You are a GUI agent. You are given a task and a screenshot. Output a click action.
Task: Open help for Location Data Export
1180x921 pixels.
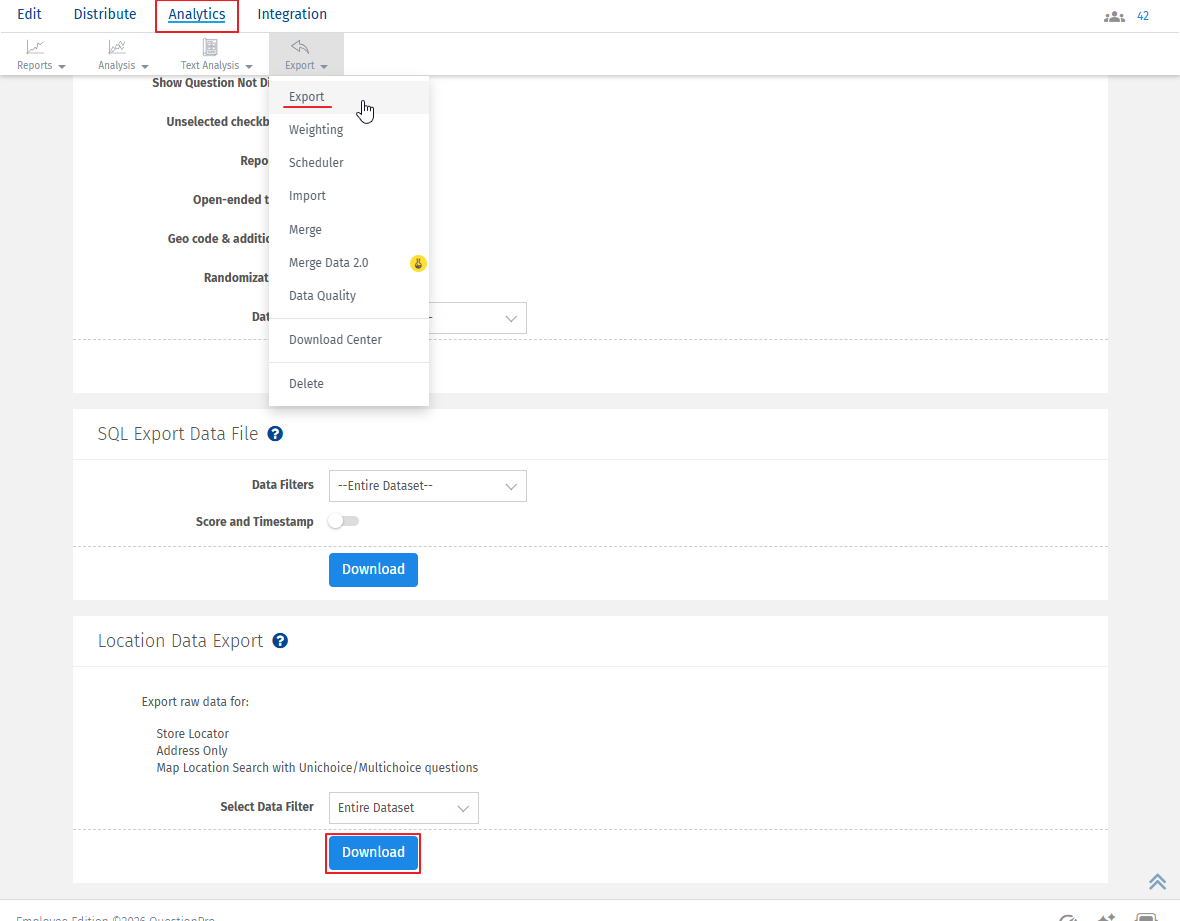[x=280, y=641]
